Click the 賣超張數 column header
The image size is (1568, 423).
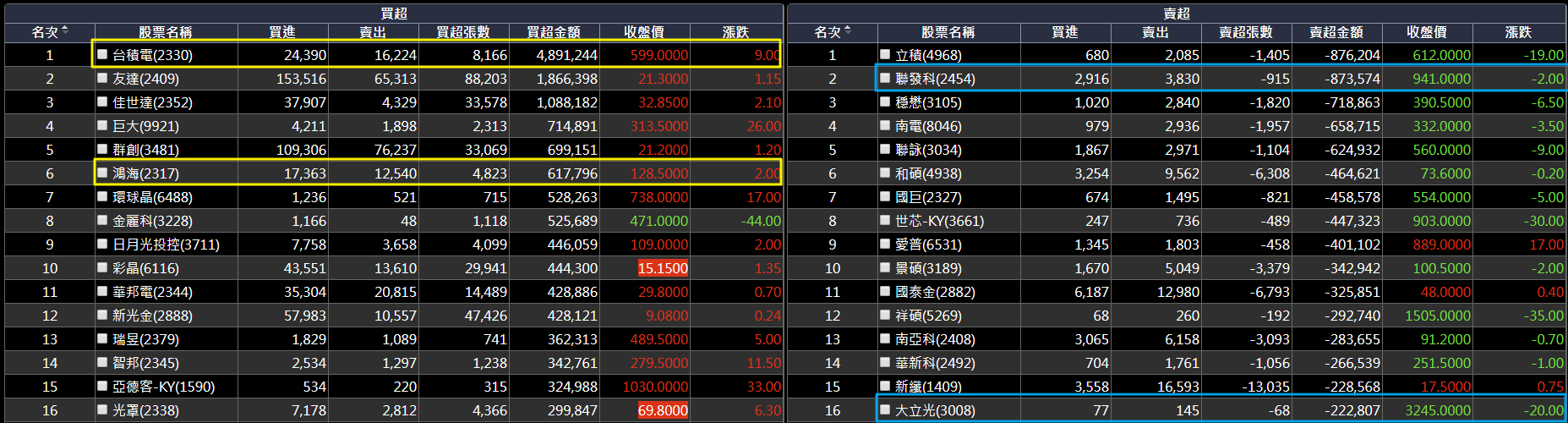1246,32
